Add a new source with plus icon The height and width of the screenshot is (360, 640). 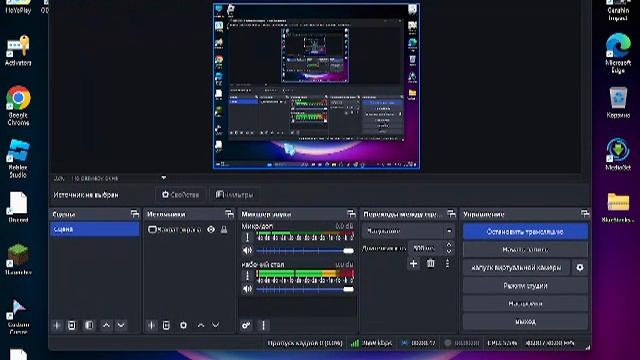151,325
